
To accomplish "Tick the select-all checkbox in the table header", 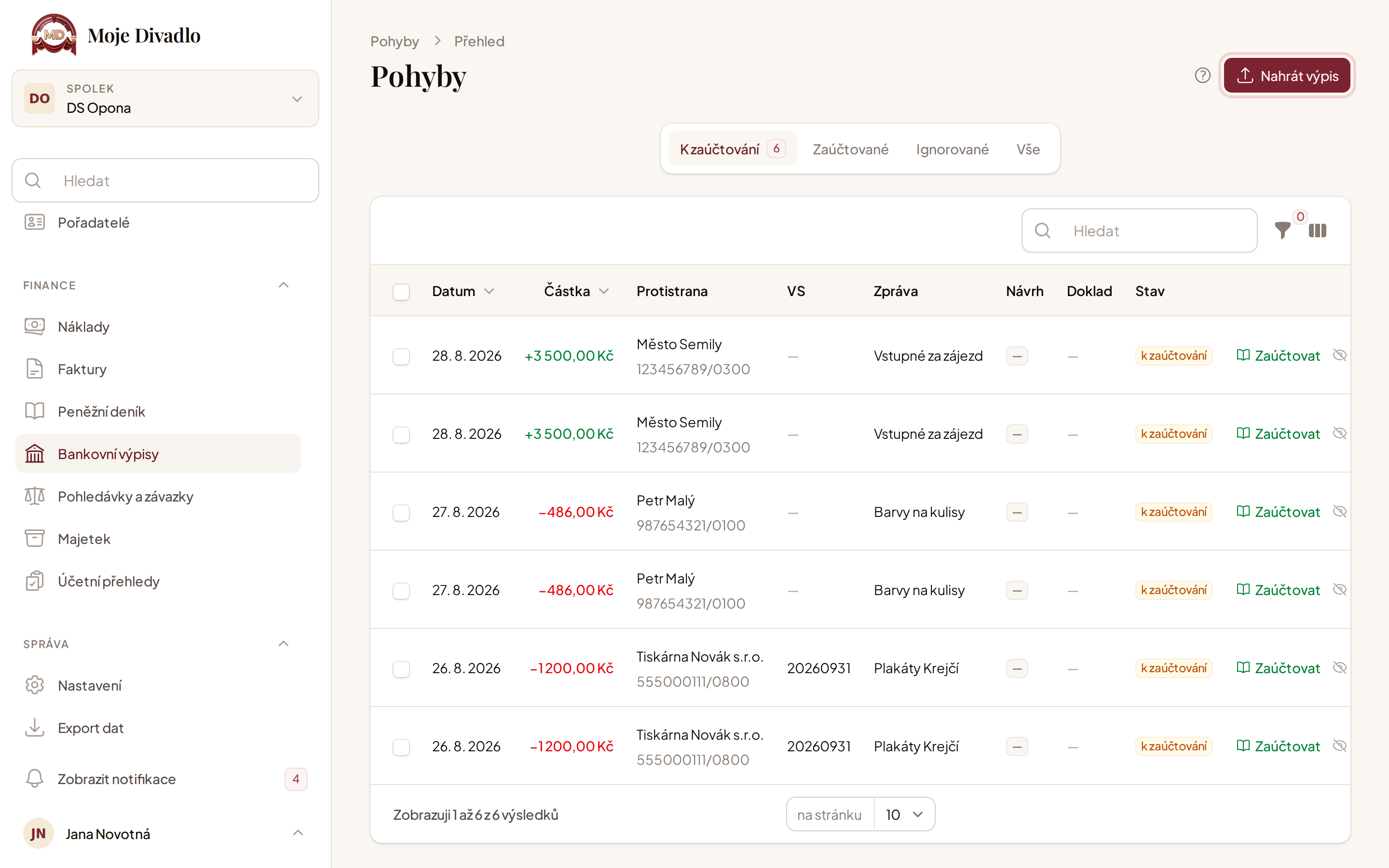I will 401,292.
